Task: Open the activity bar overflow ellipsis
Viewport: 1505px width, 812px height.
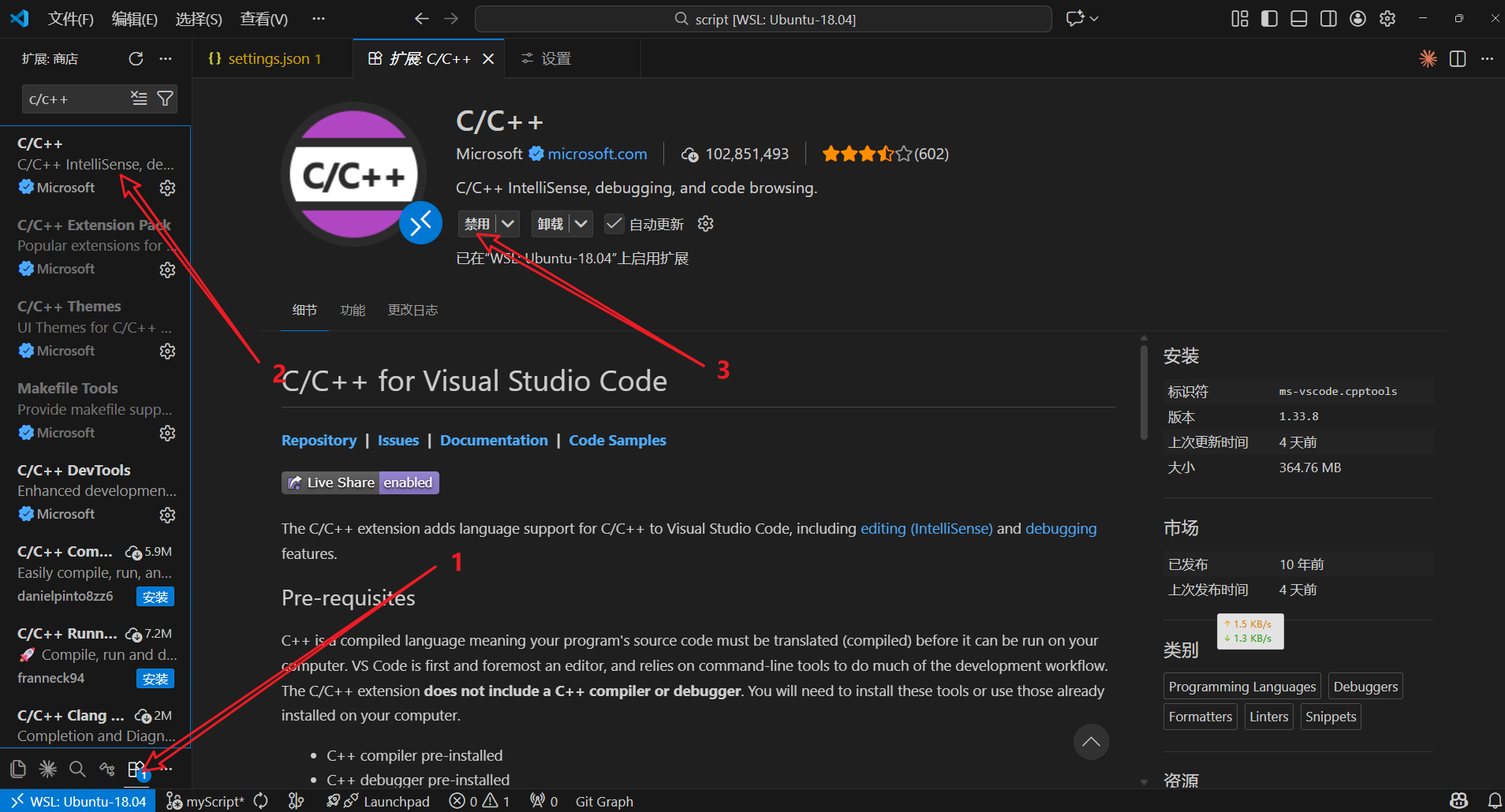Action: point(165,769)
